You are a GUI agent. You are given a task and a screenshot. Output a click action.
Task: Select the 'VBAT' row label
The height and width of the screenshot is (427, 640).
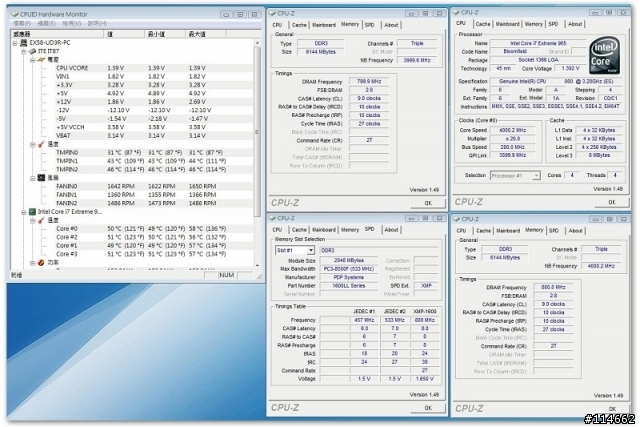click(63, 136)
